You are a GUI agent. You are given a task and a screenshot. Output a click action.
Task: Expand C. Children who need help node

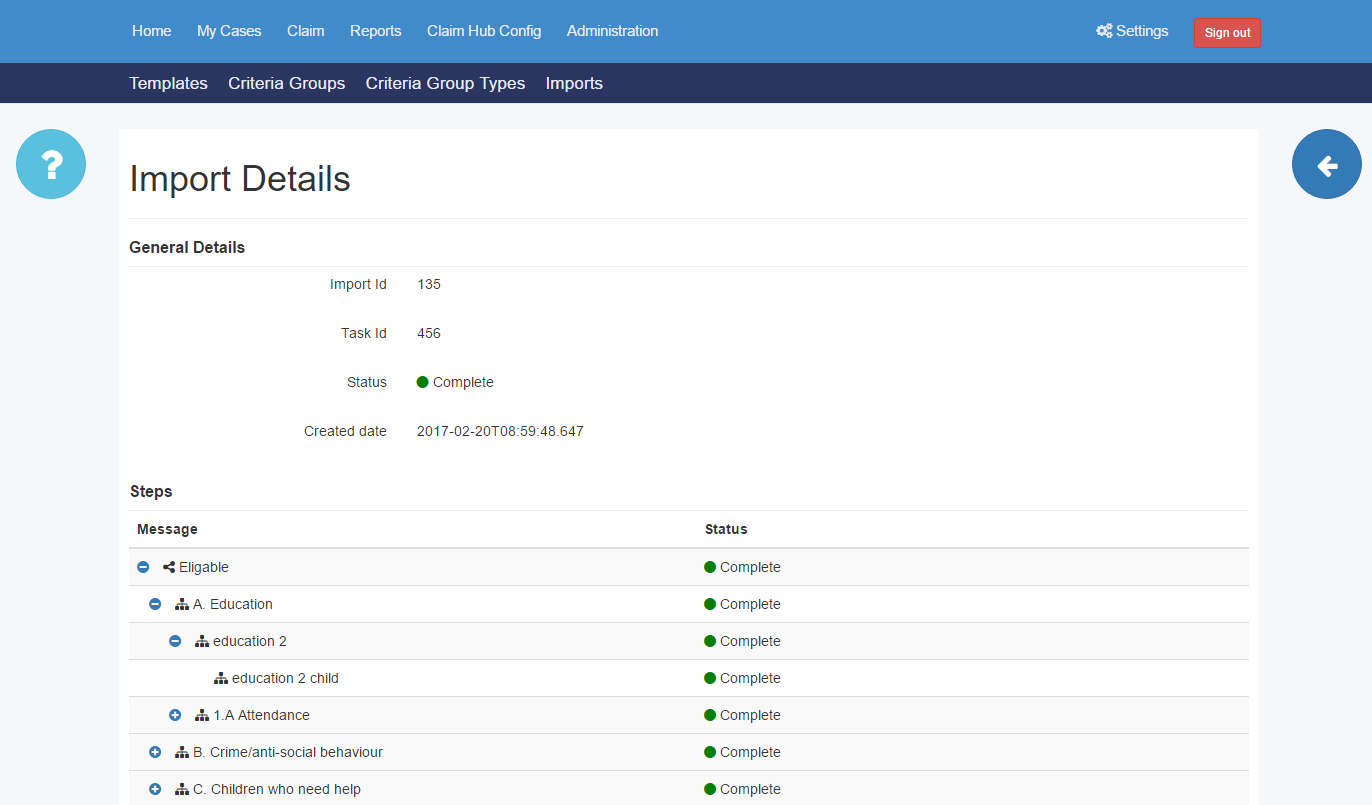click(x=155, y=789)
